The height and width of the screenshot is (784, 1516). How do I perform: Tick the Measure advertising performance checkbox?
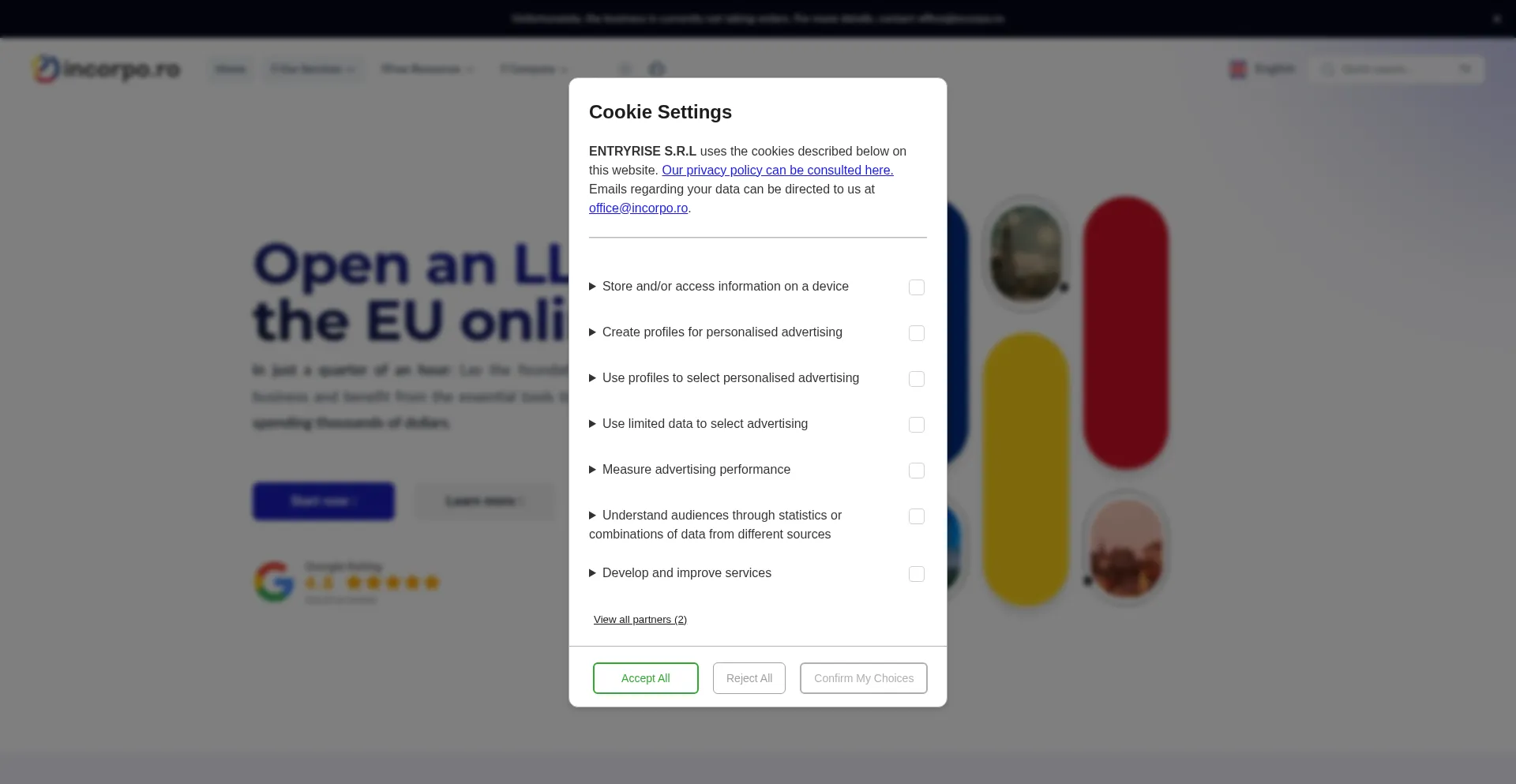coord(917,471)
